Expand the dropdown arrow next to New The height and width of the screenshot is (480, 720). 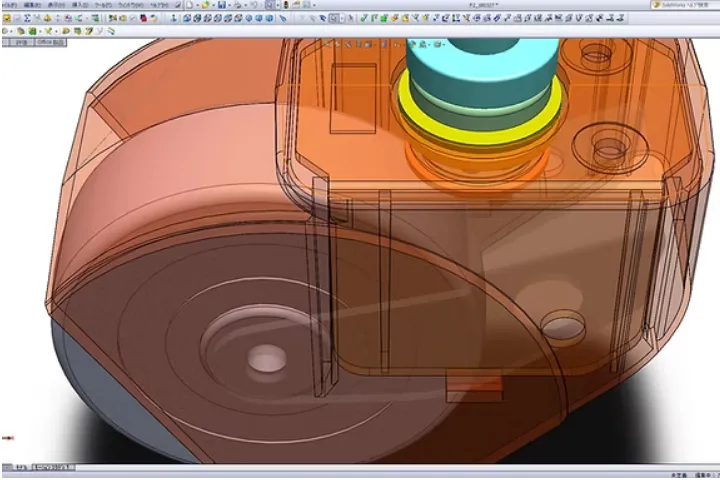[197, 5]
